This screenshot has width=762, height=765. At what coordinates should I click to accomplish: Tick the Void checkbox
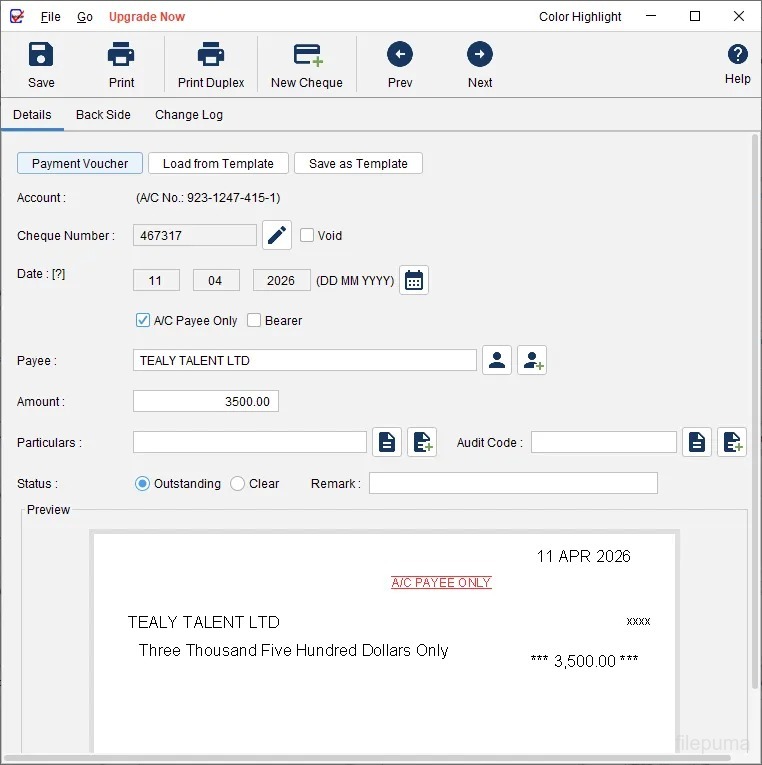[x=307, y=236]
